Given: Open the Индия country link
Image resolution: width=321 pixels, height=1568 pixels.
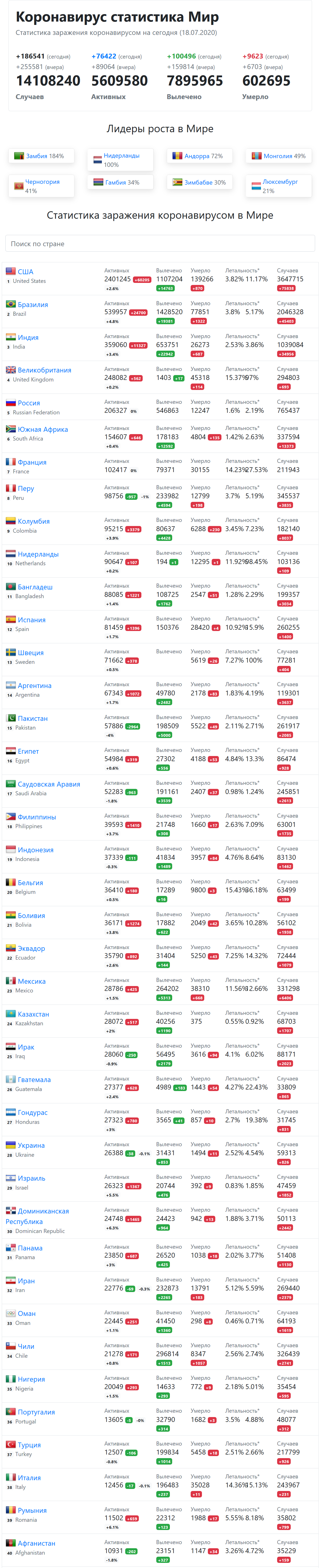Looking at the screenshot, I should coord(28,337).
